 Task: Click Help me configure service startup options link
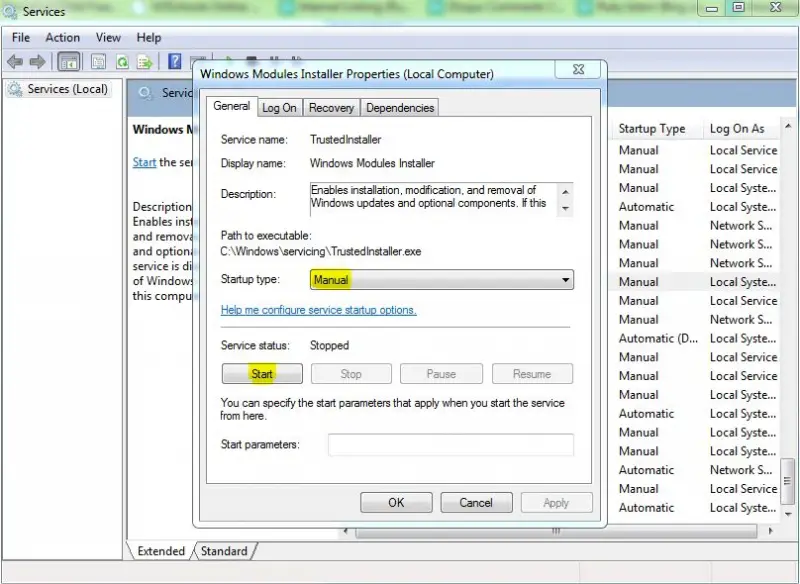click(x=318, y=310)
